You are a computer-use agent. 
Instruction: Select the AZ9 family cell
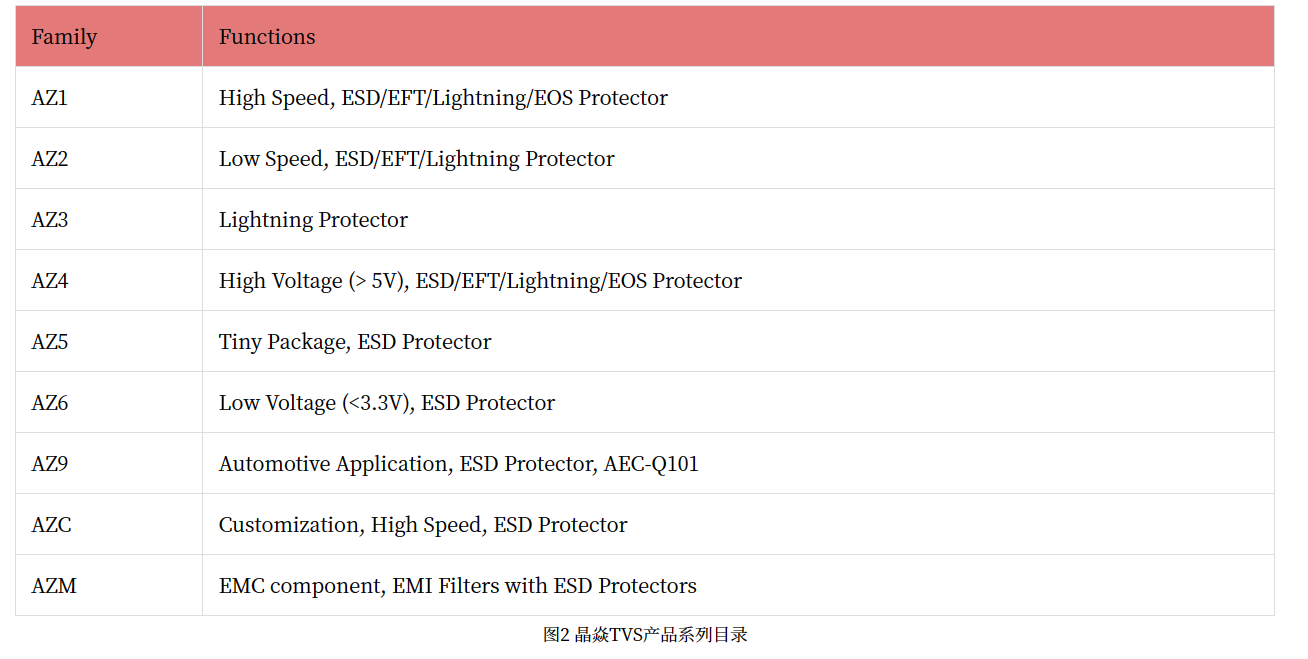50,464
